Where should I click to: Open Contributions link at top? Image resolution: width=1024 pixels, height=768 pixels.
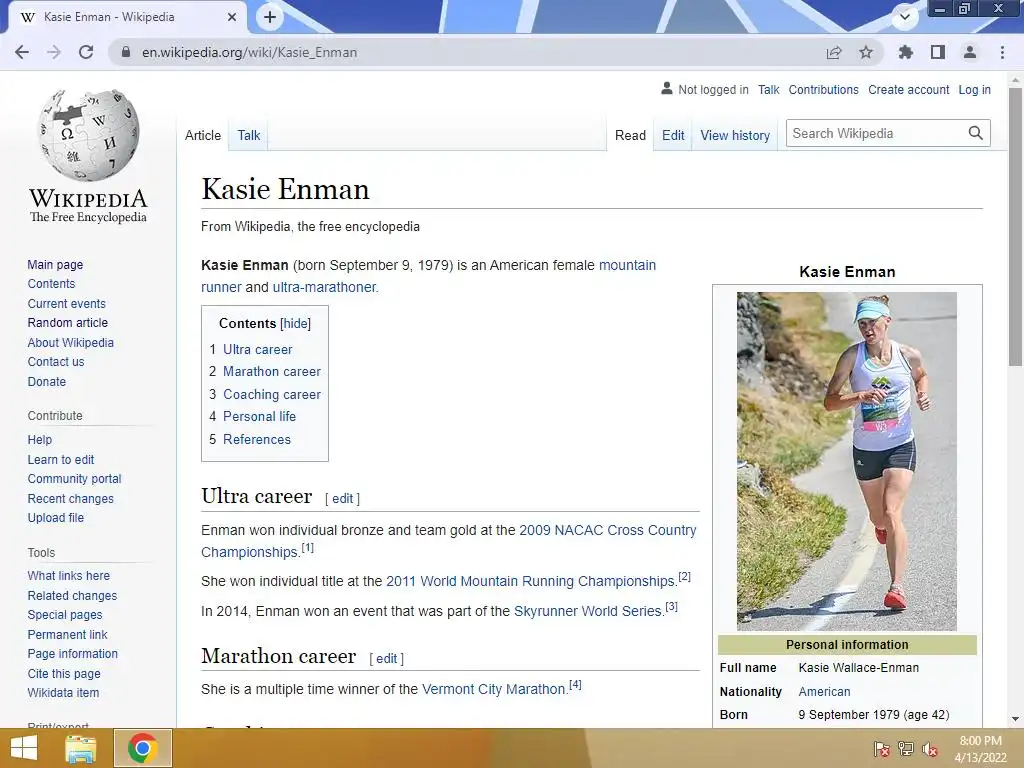click(823, 89)
